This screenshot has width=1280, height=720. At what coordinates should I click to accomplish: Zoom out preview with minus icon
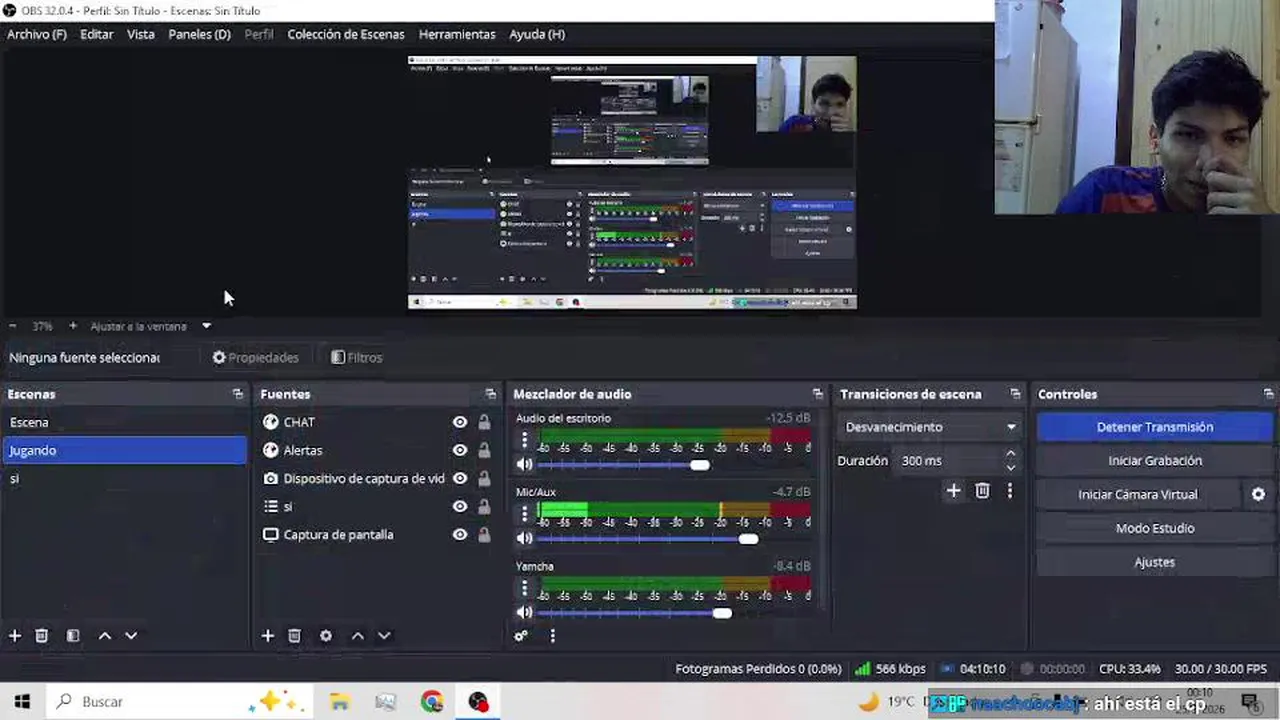pyautogui.click(x=13, y=326)
